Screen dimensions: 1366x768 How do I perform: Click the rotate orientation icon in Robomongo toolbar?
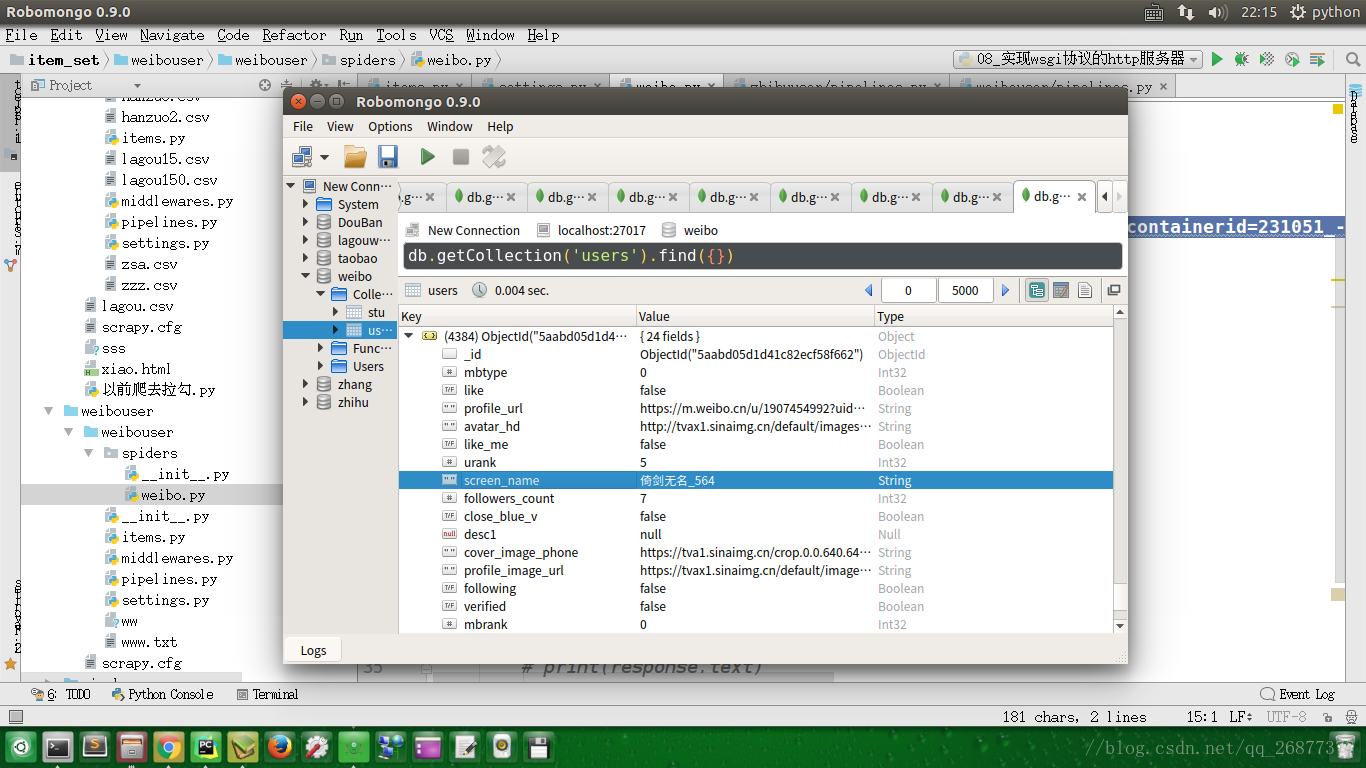[494, 157]
